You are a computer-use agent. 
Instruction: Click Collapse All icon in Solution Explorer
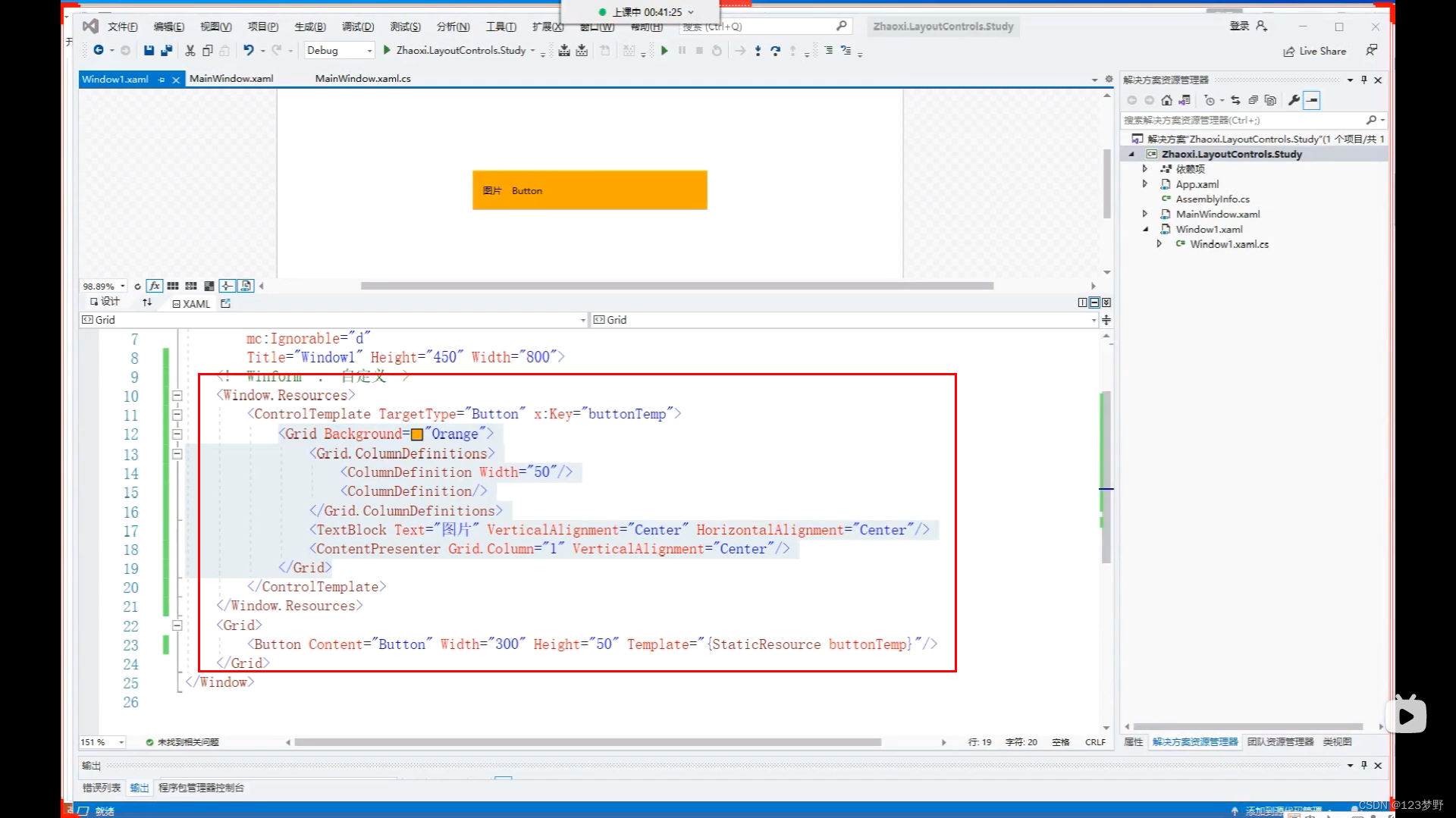[x=1253, y=100]
